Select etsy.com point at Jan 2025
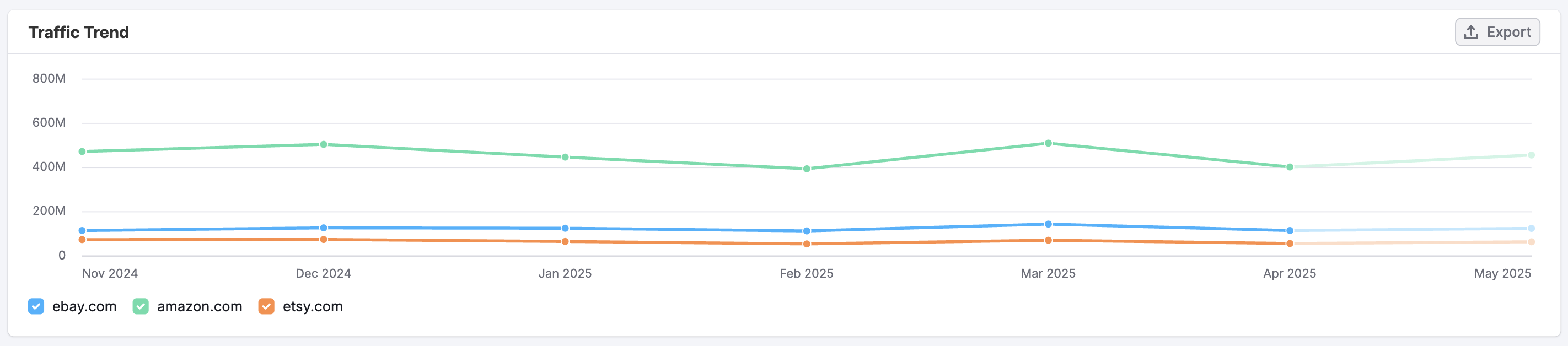Viewport: 1568px width, 346px height. tap(565, 242)
